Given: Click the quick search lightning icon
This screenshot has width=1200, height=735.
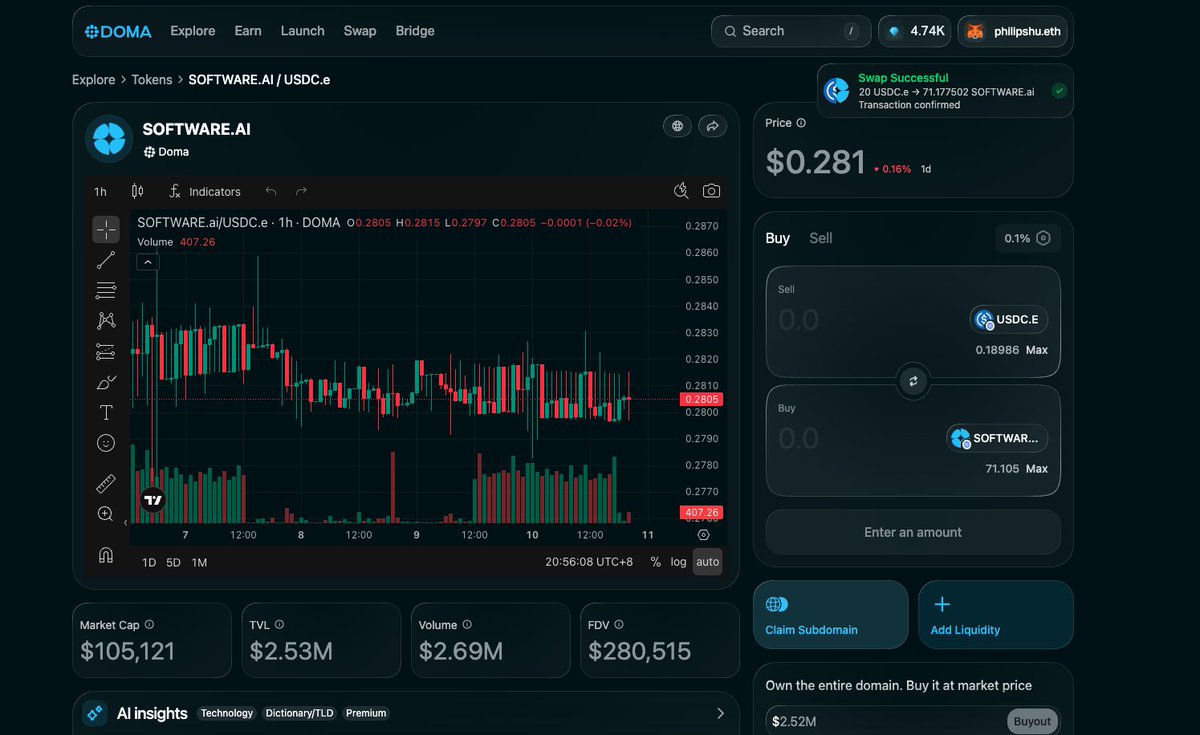Looking at the screenshot, I should click(682, 191).
